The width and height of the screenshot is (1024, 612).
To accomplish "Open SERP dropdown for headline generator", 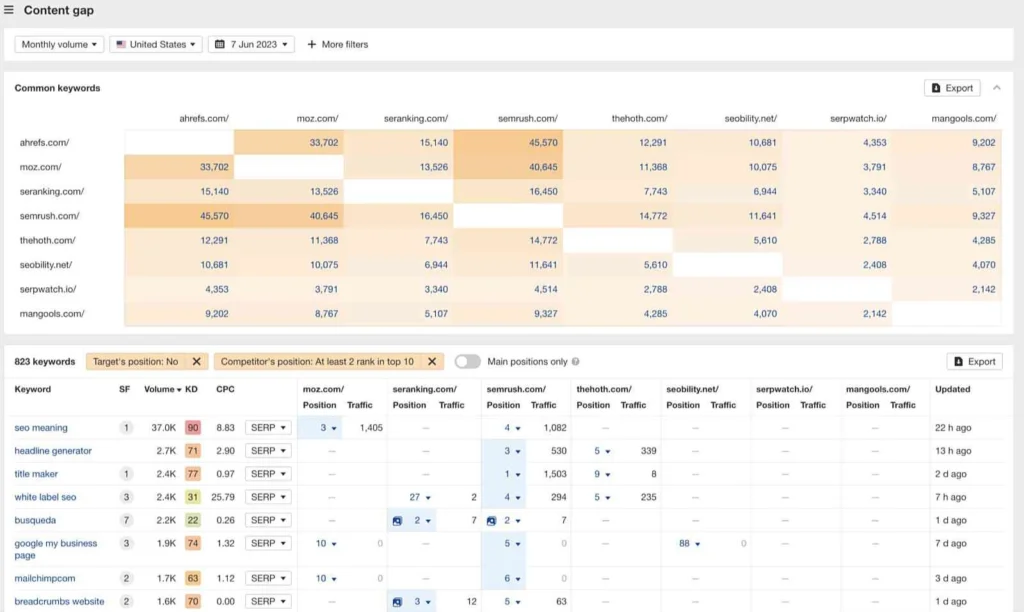I will [x=268, y=451].
